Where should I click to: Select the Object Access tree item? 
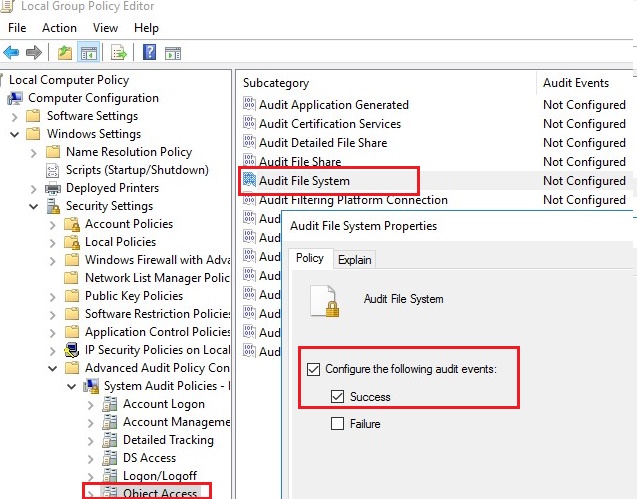point(160,492)
